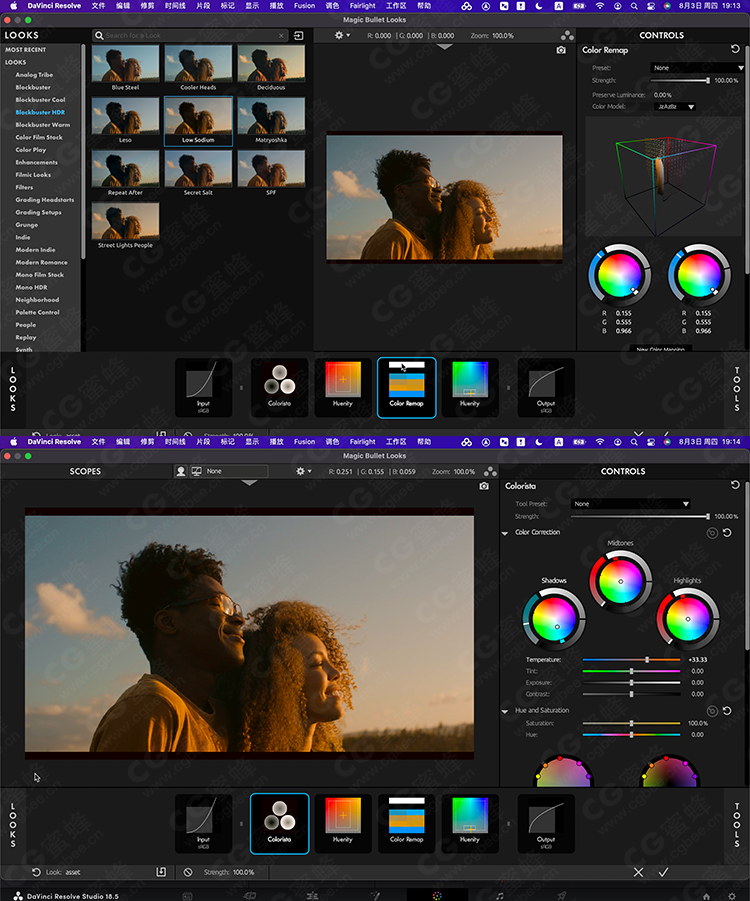This screenshot has width=750, height=901.
Task: Open the Mono Film Stock looks category
Action: (40, 275)
